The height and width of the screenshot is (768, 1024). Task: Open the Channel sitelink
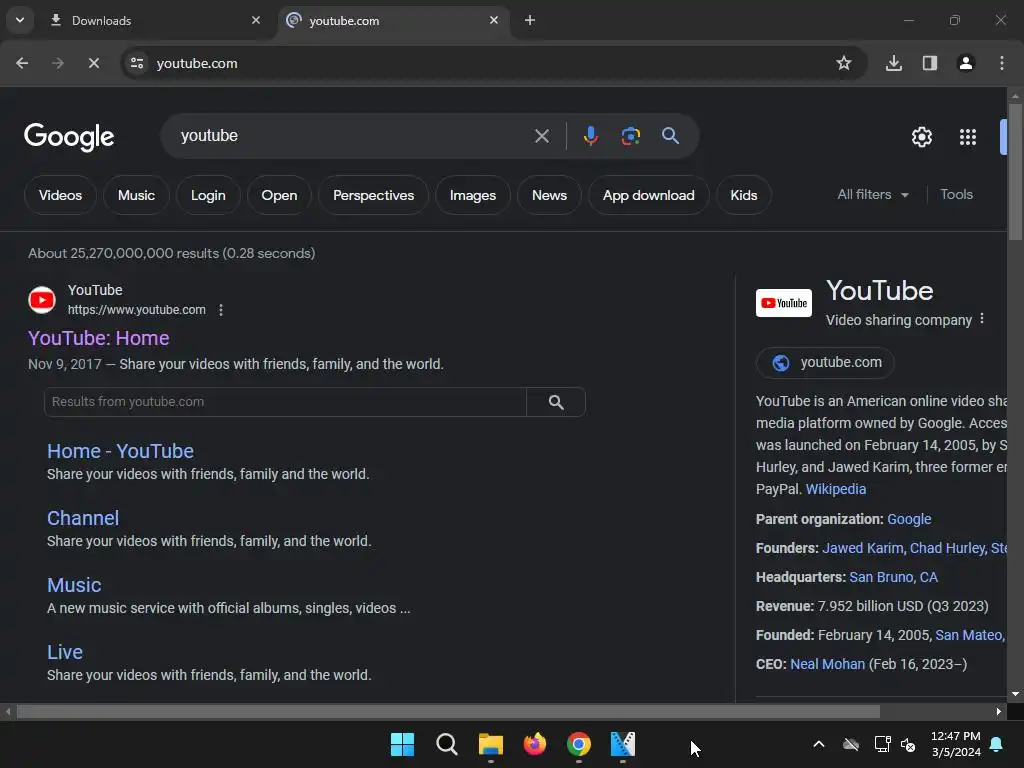(83, 519)
